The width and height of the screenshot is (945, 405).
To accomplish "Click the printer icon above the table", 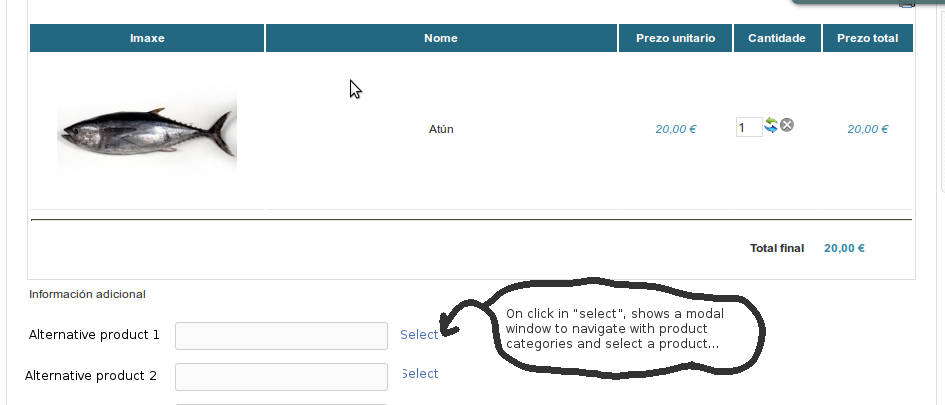I will point(907,4).
